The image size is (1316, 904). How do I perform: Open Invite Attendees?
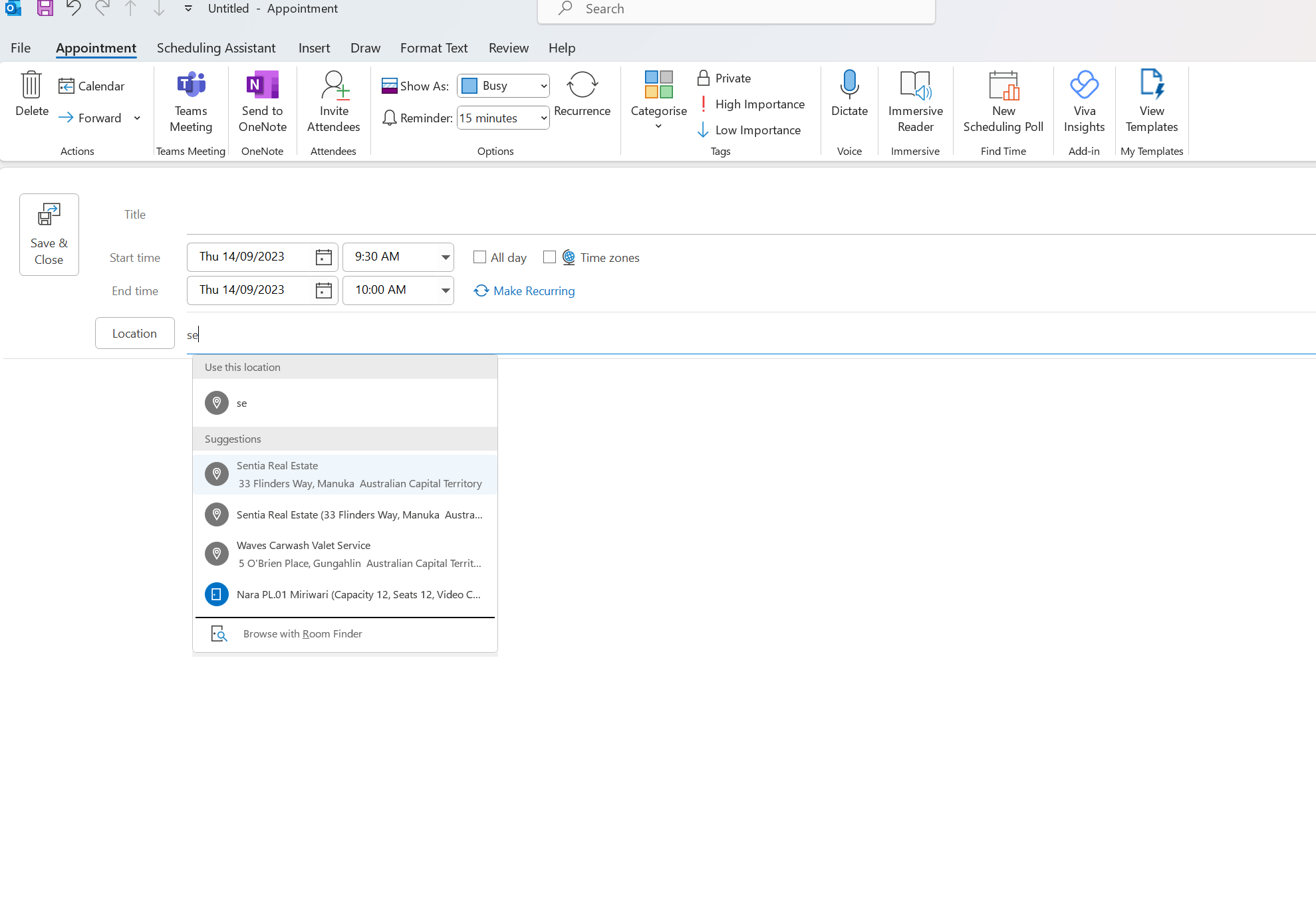click(x=334, y=85)
